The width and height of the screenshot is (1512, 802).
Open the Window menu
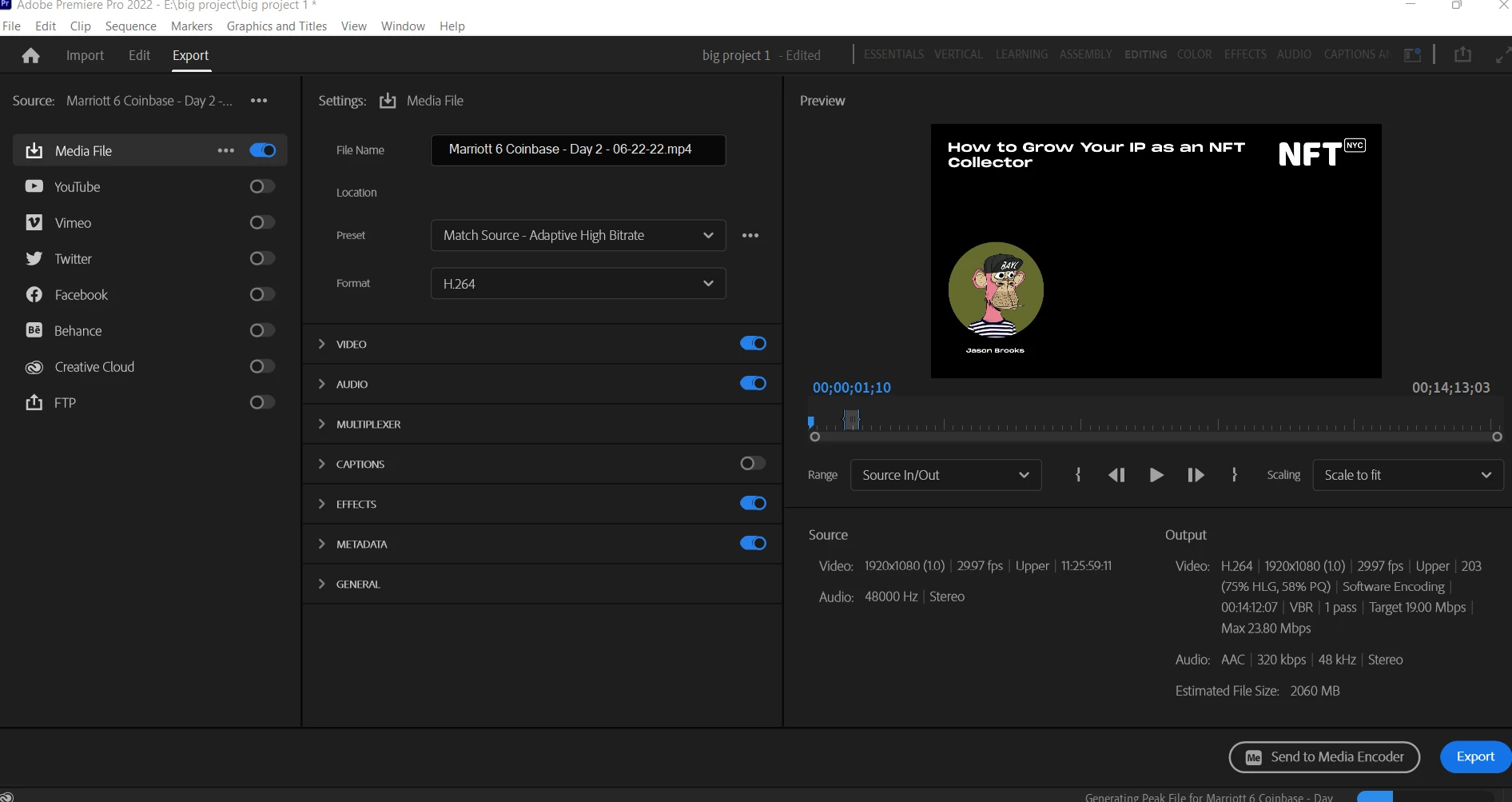403,26
